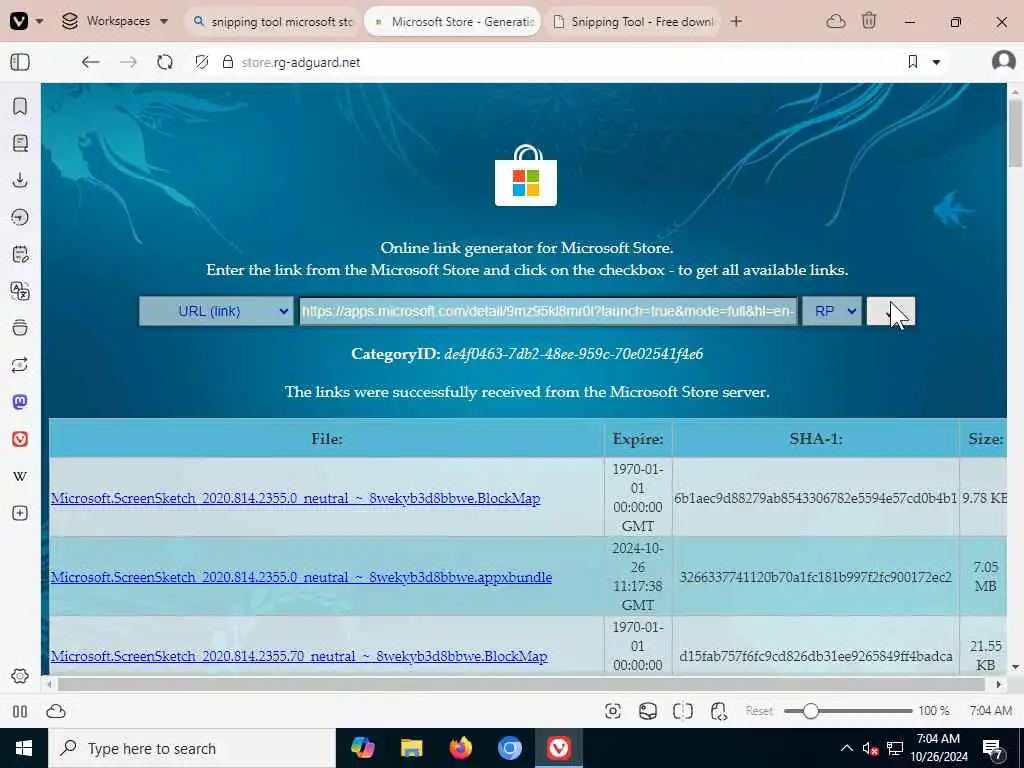
Task: Open the Window panel icon
Action: pos(20,328)
